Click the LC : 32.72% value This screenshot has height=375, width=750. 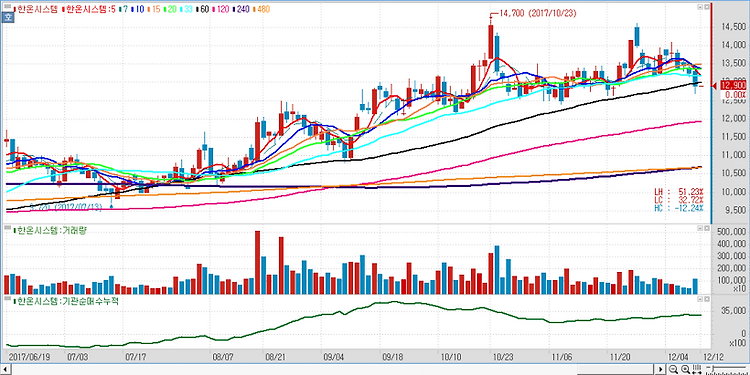tap(679, 199)
